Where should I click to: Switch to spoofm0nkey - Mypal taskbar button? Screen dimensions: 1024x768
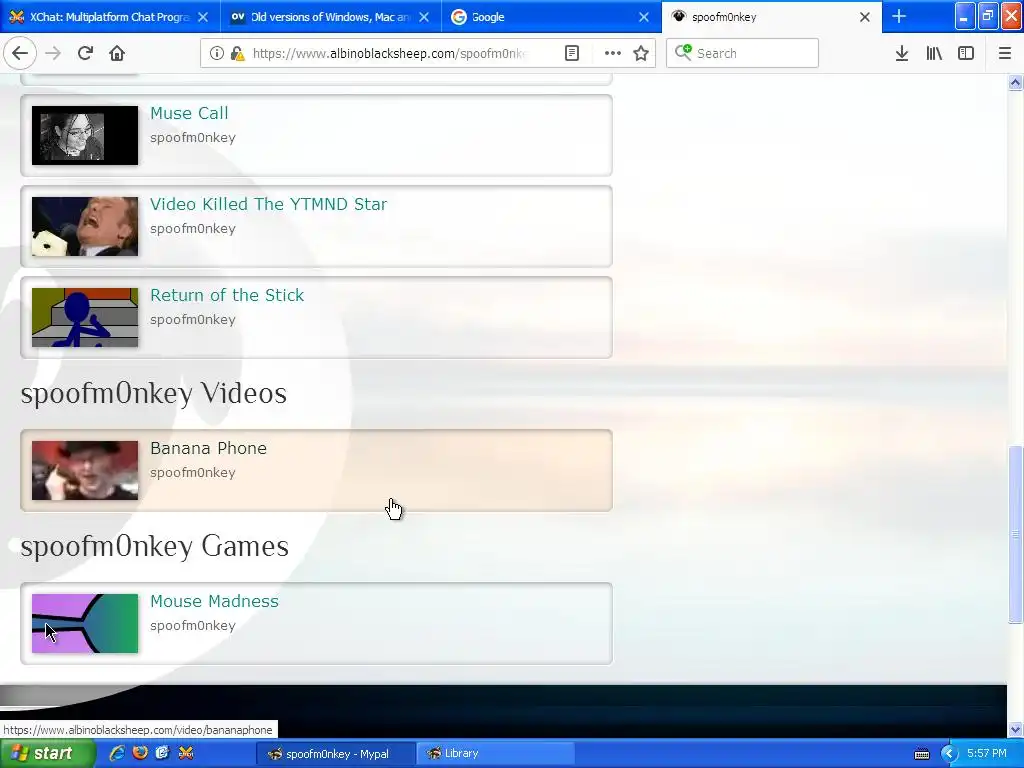[334, 754]
